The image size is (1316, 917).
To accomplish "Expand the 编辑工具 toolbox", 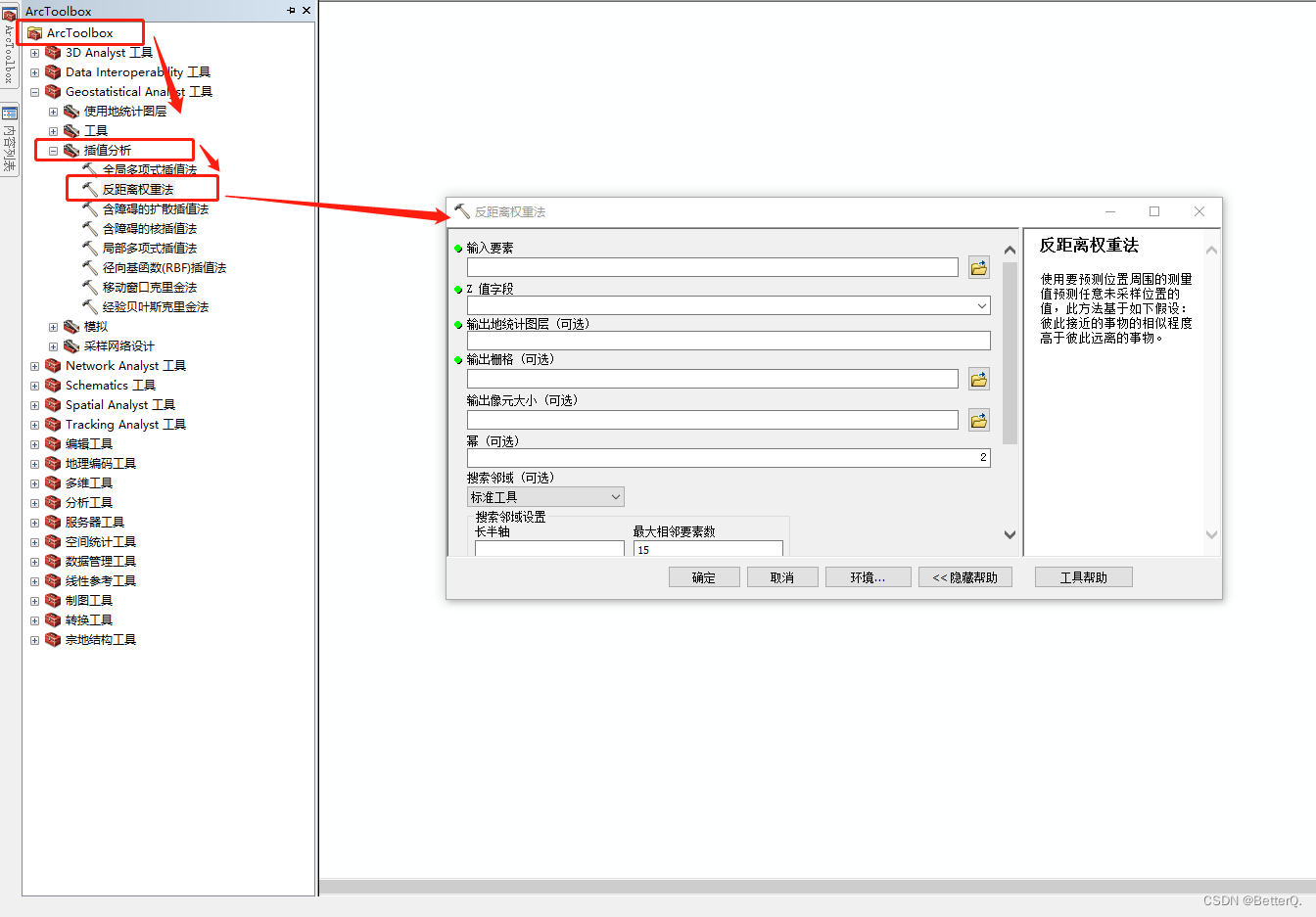I will pyautogui.click(x=34, y=444).
